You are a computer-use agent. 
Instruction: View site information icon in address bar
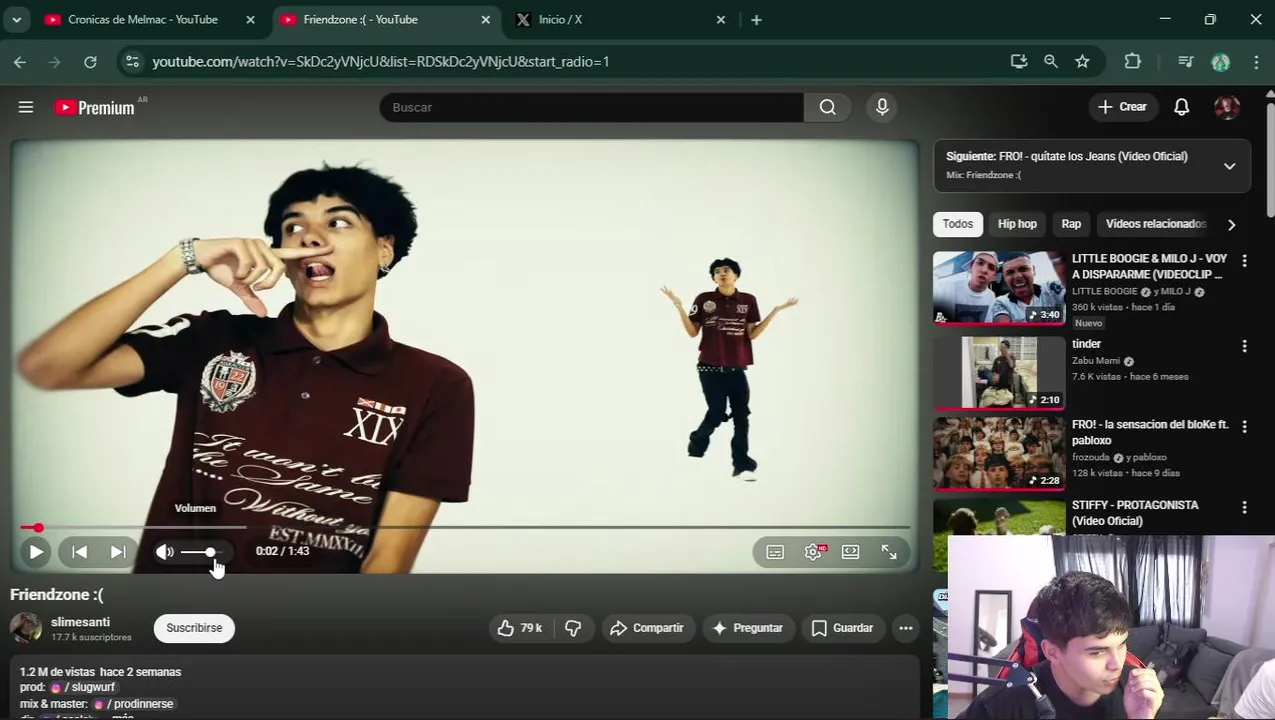click(132, 62)
